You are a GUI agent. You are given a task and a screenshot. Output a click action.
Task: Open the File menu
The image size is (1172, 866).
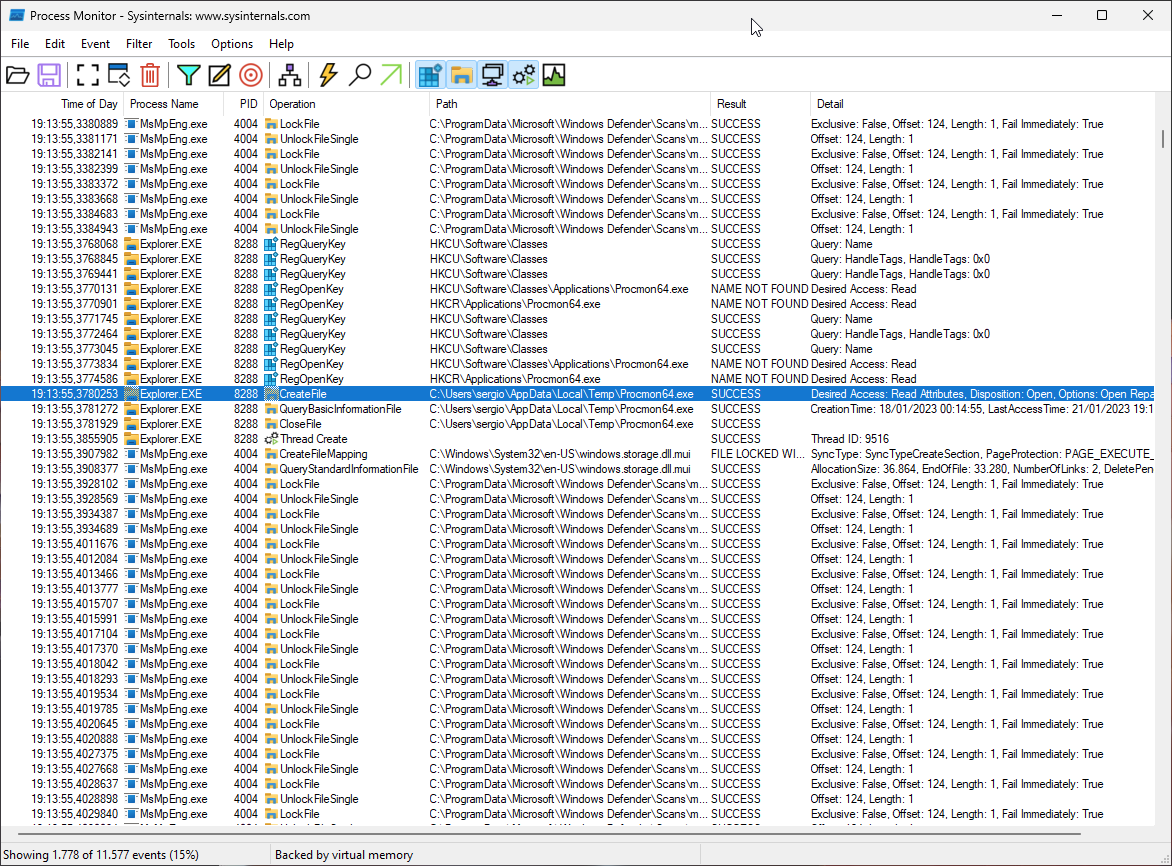pos(20,44)
